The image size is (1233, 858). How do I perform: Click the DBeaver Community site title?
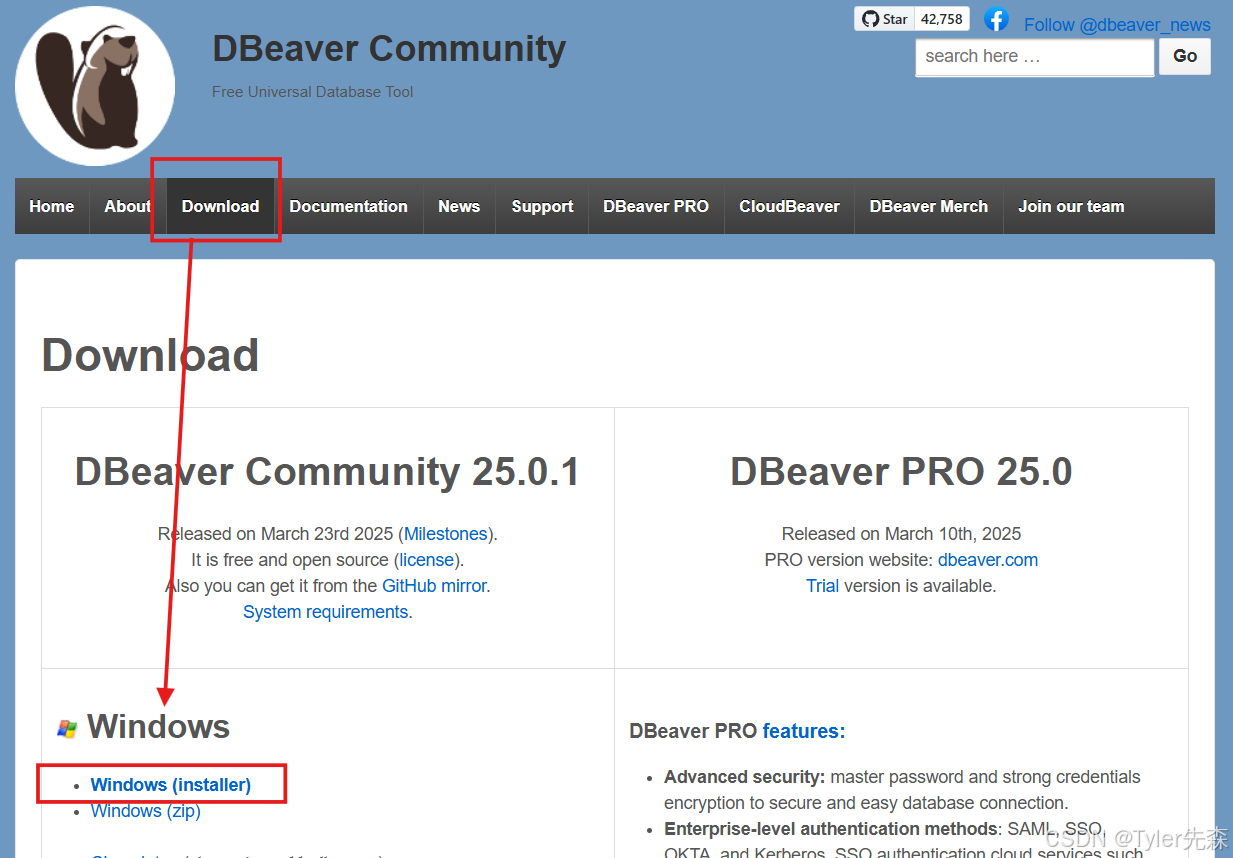coord(389,48)
